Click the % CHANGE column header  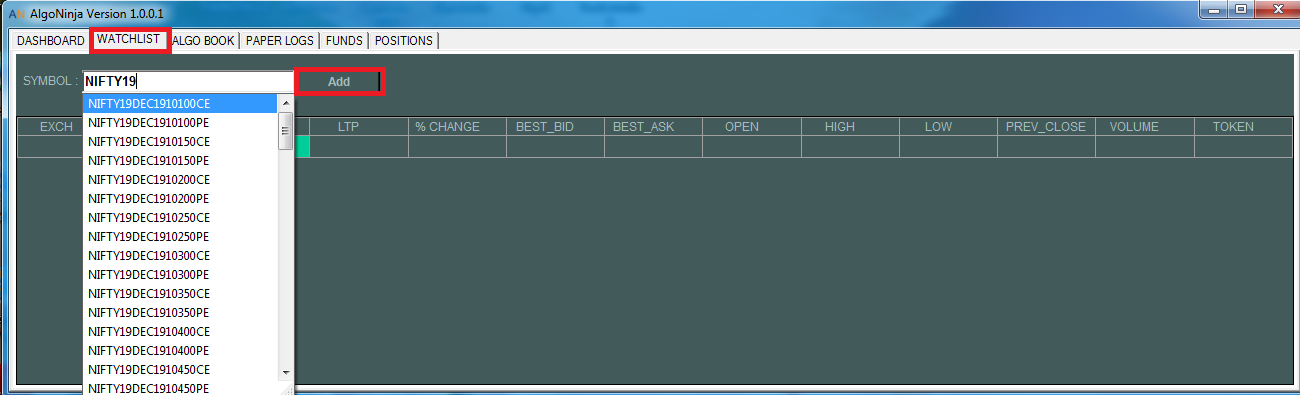(448, 127)
